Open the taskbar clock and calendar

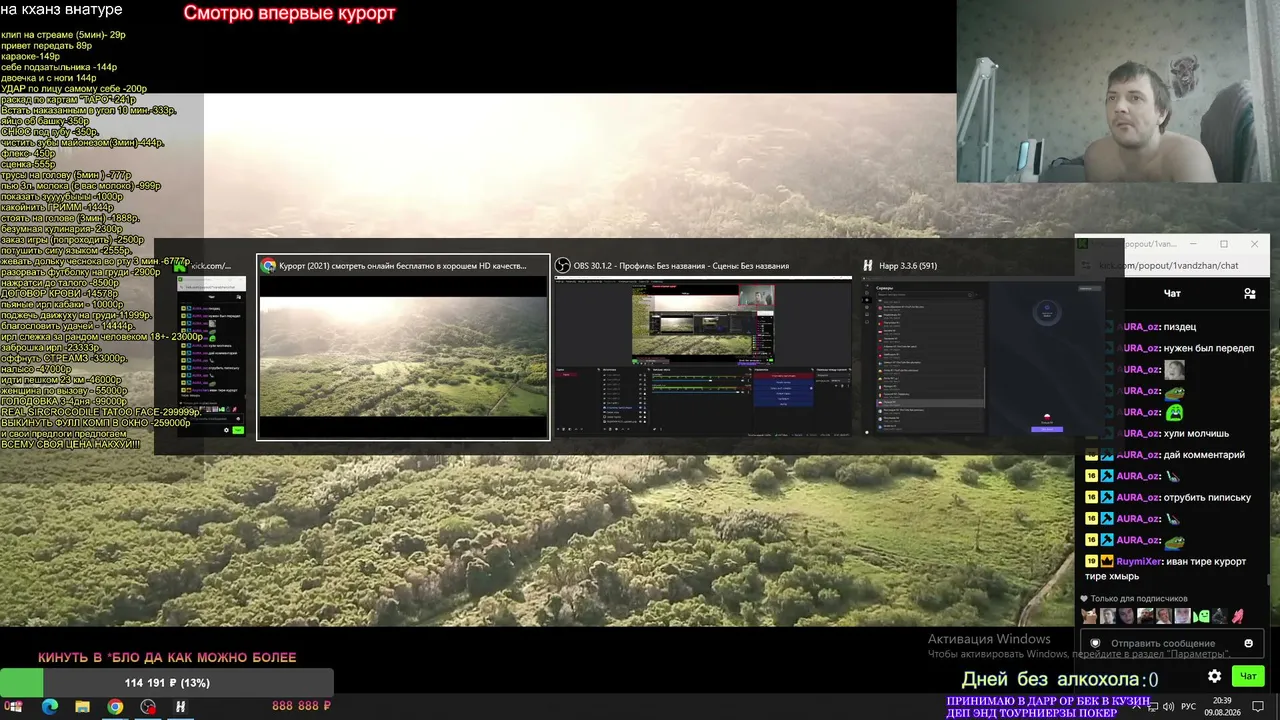pos(1222,706)
